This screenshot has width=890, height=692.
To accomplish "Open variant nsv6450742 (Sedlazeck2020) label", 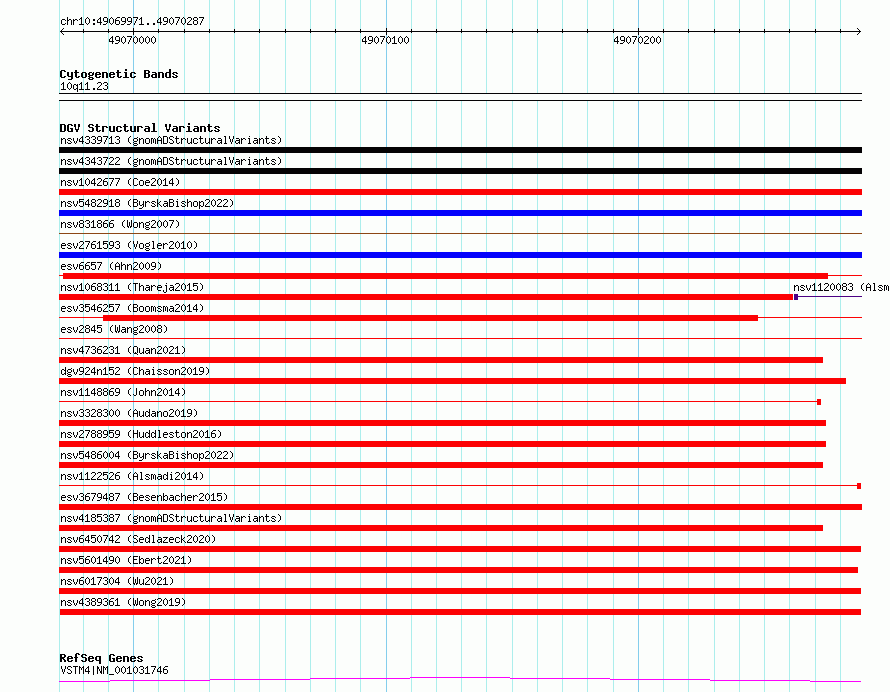I will 138,539.
